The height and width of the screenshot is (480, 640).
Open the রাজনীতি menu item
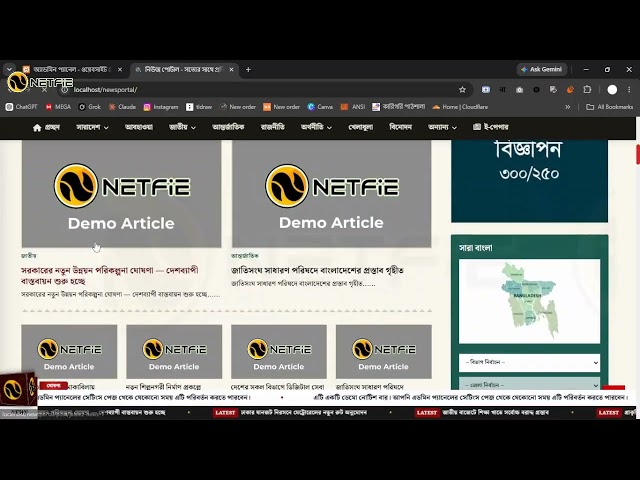point(273,127)
